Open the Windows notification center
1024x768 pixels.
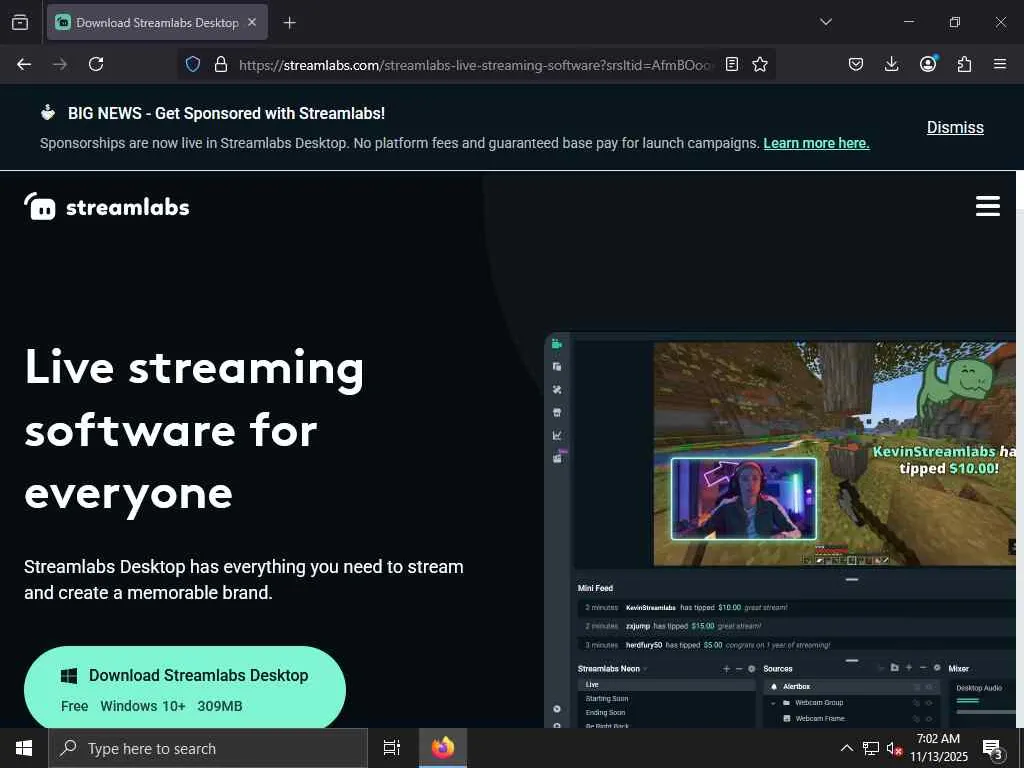tap(993, 748)
